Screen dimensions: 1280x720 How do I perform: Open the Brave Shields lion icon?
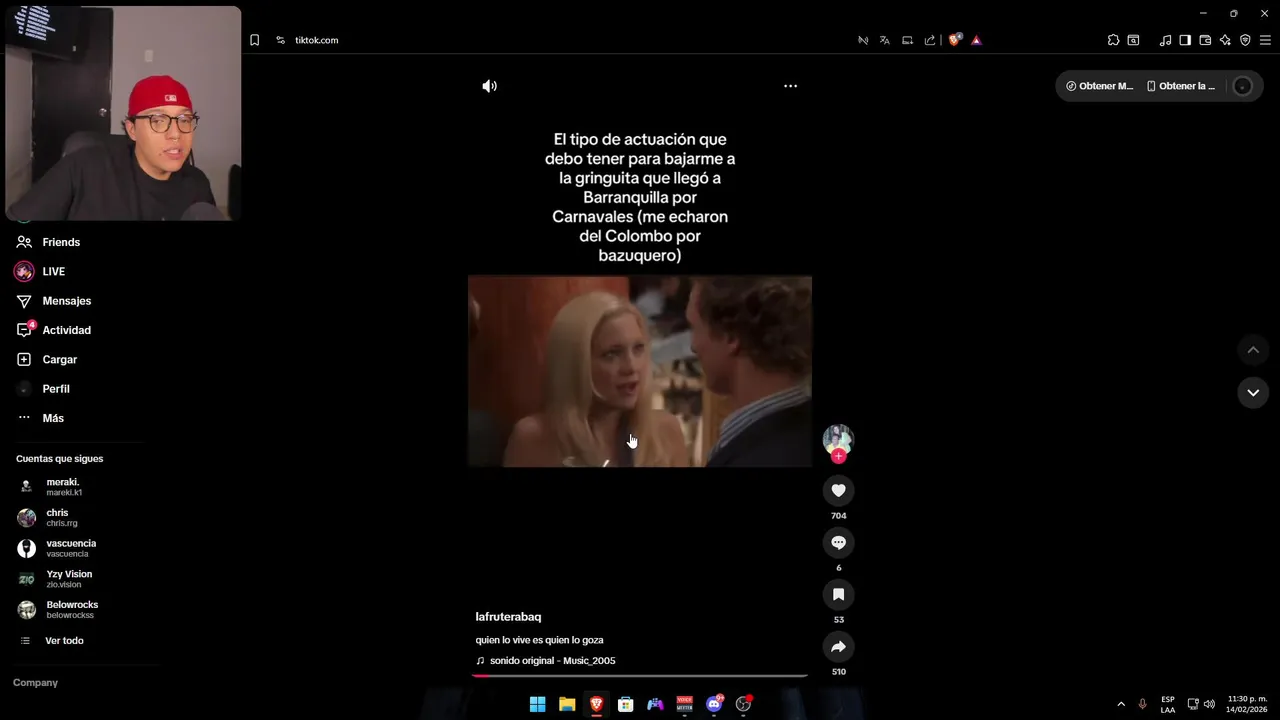click(954, 40)
